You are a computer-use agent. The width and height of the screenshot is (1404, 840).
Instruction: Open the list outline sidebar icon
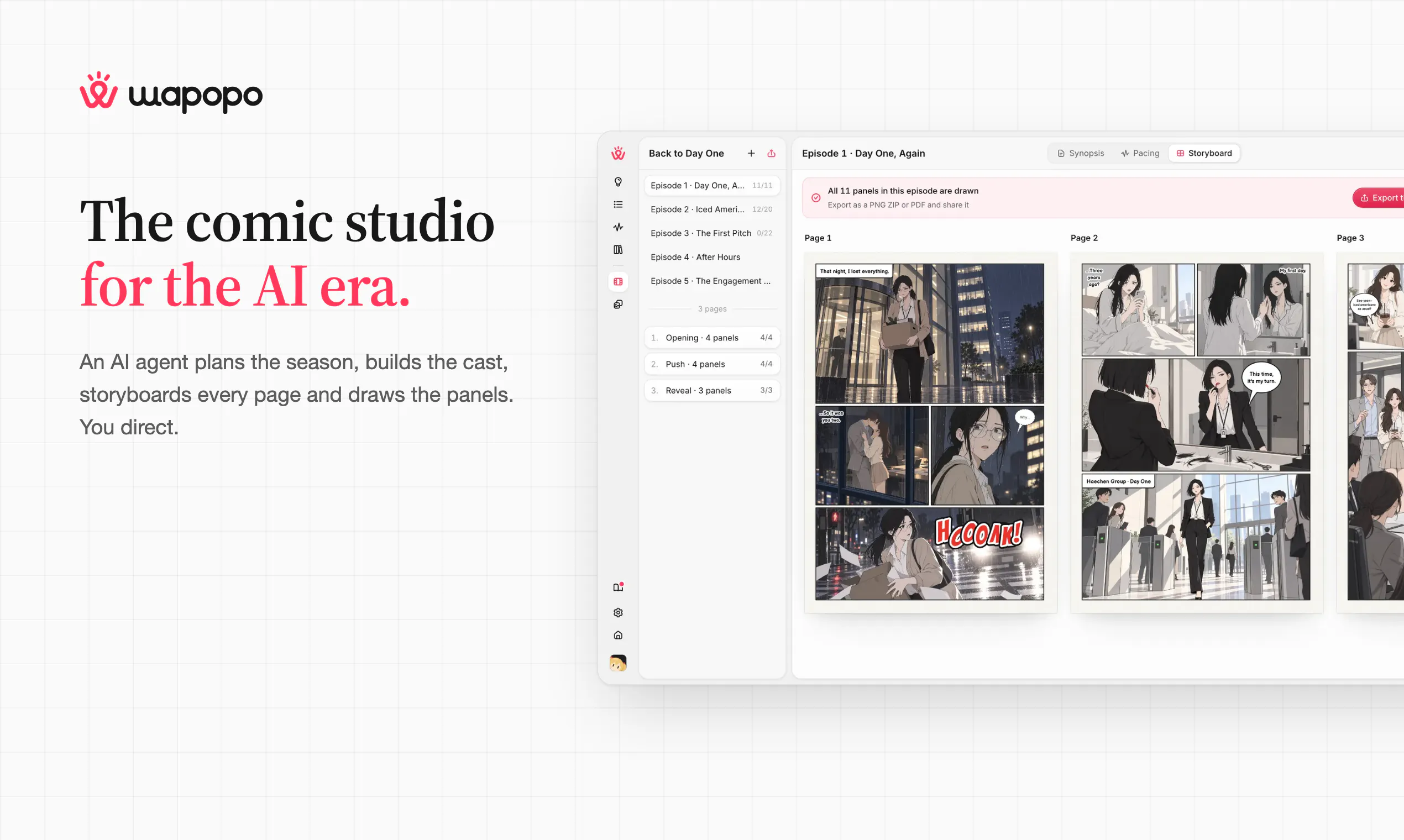617,204
